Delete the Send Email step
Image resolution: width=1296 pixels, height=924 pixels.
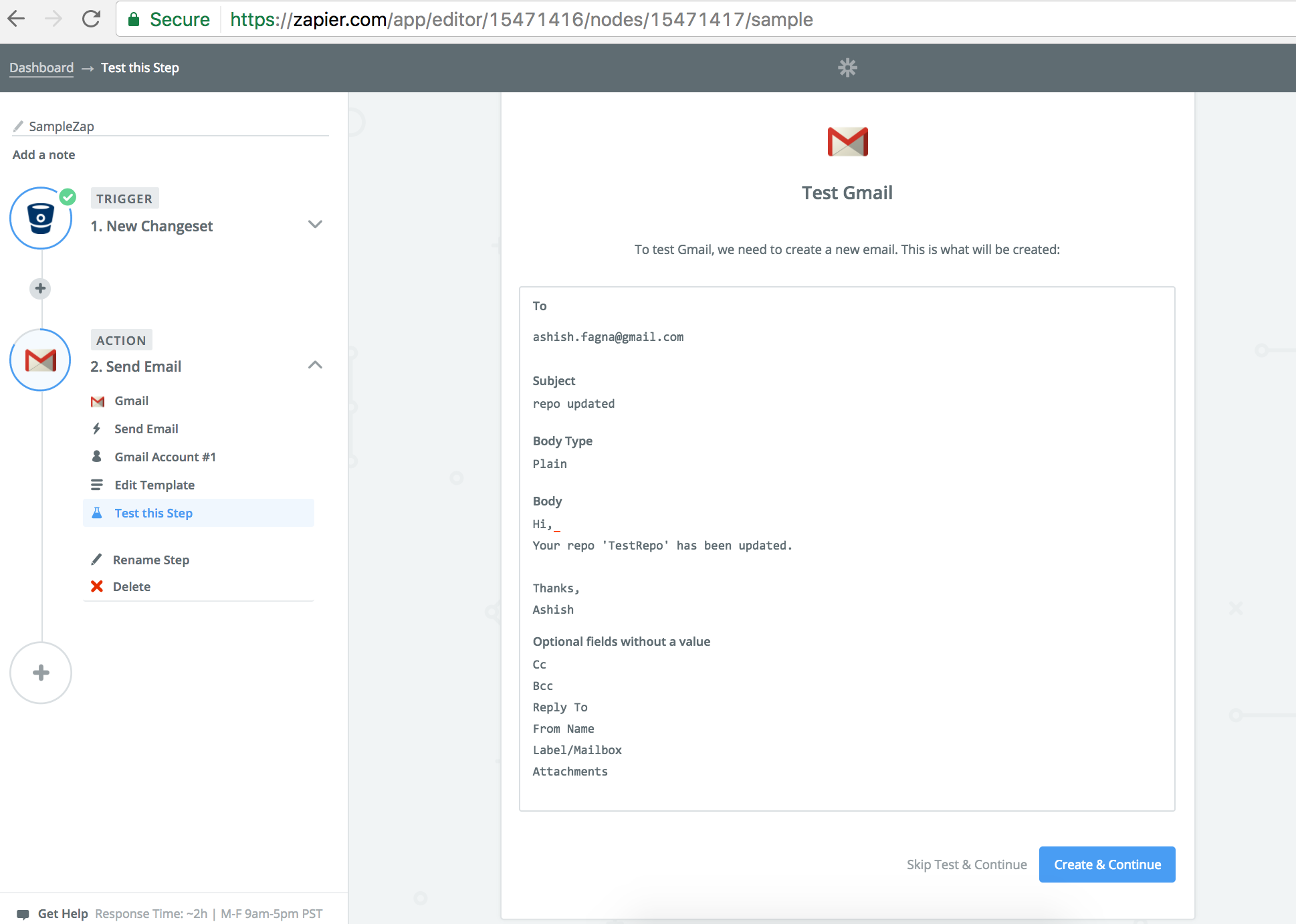click(132, 586)
